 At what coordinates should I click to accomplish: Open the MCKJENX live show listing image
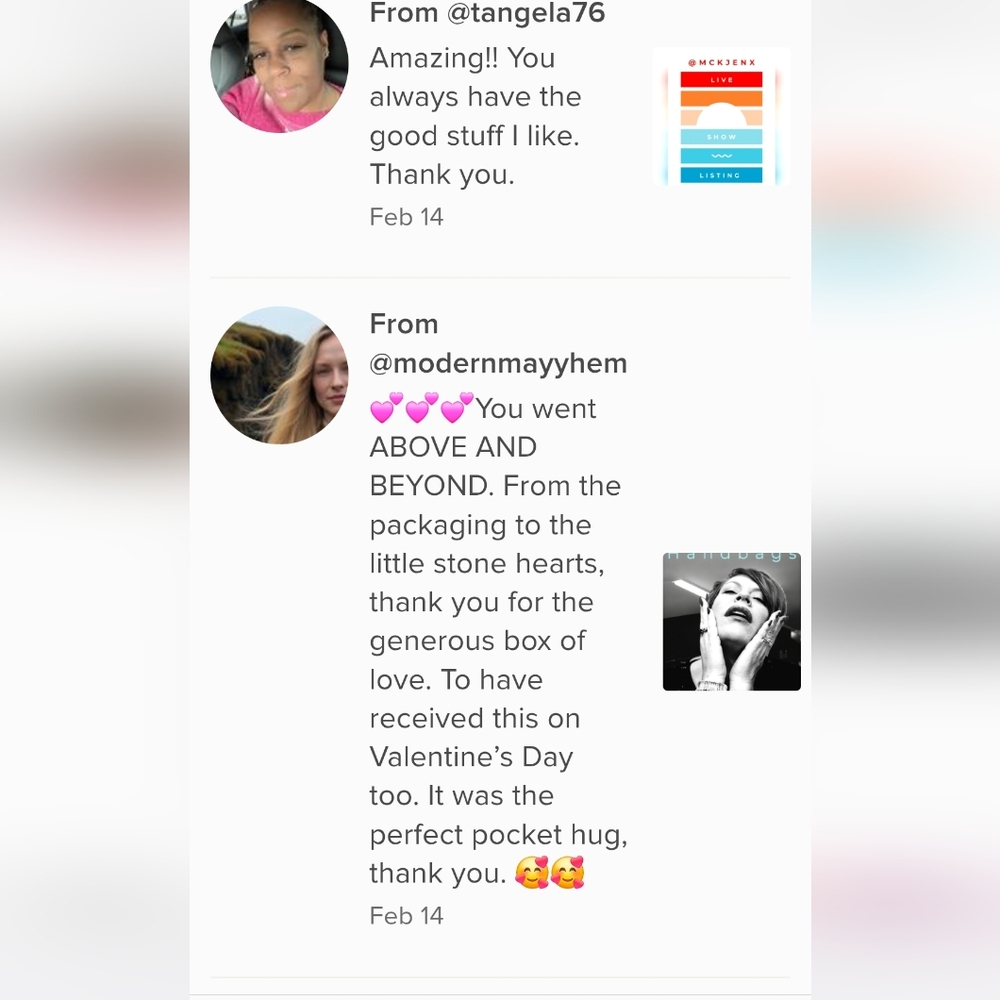click(x=721, y=117)
